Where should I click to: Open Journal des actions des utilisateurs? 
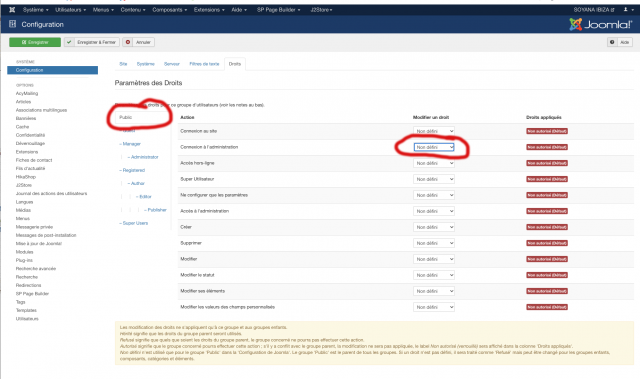click(x=51, y=193)
